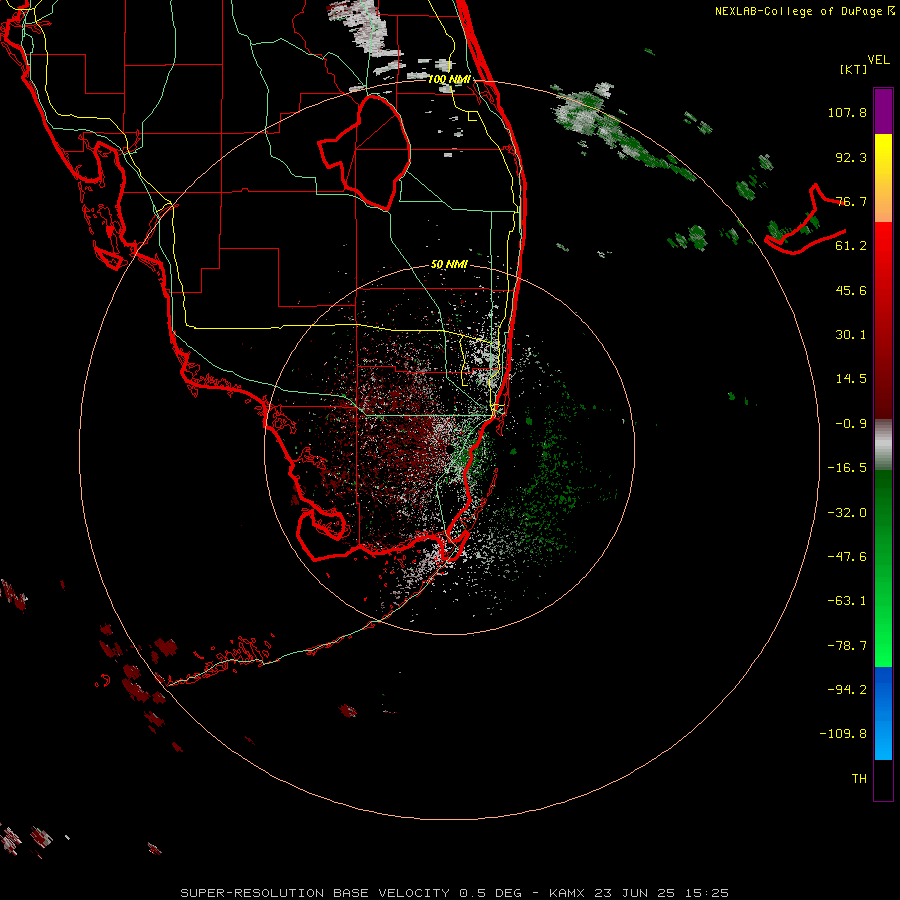The height and width of the screenshot is (900, 900).
Task: Select the -32.0 legend value
Action: (847, 513)
